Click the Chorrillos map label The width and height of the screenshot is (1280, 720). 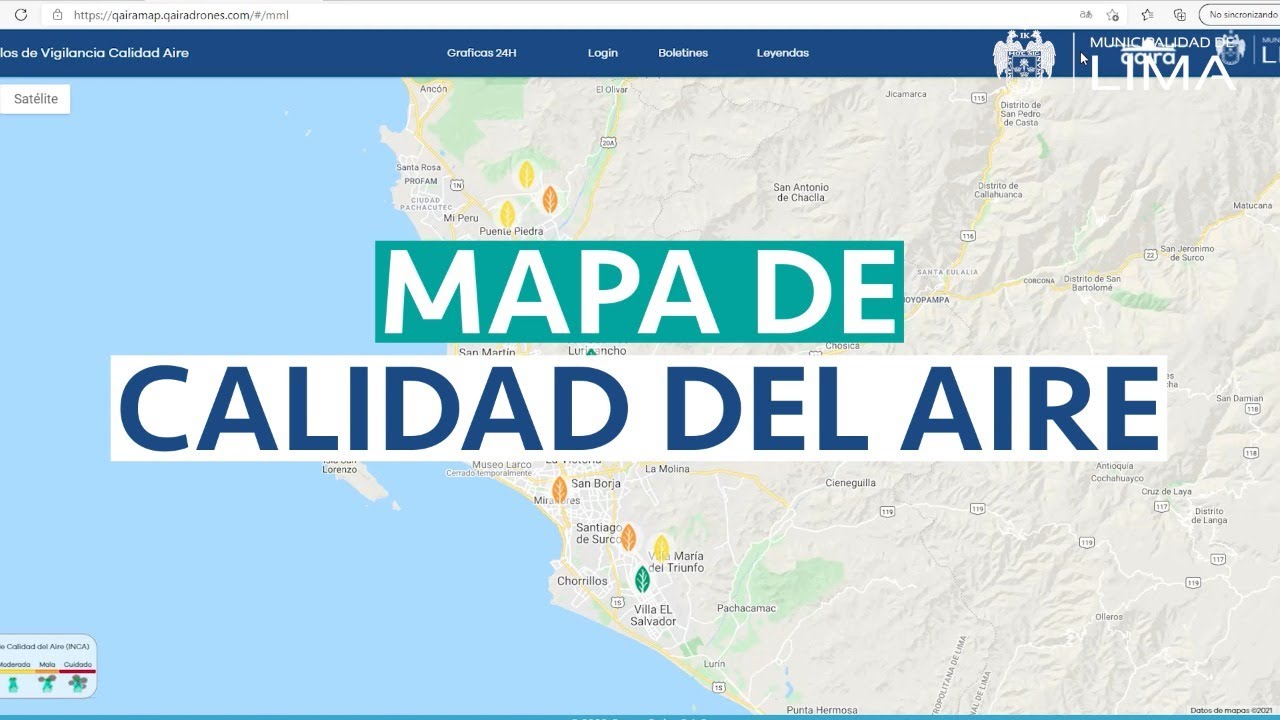pyautogui.click(x=582, y=581)
